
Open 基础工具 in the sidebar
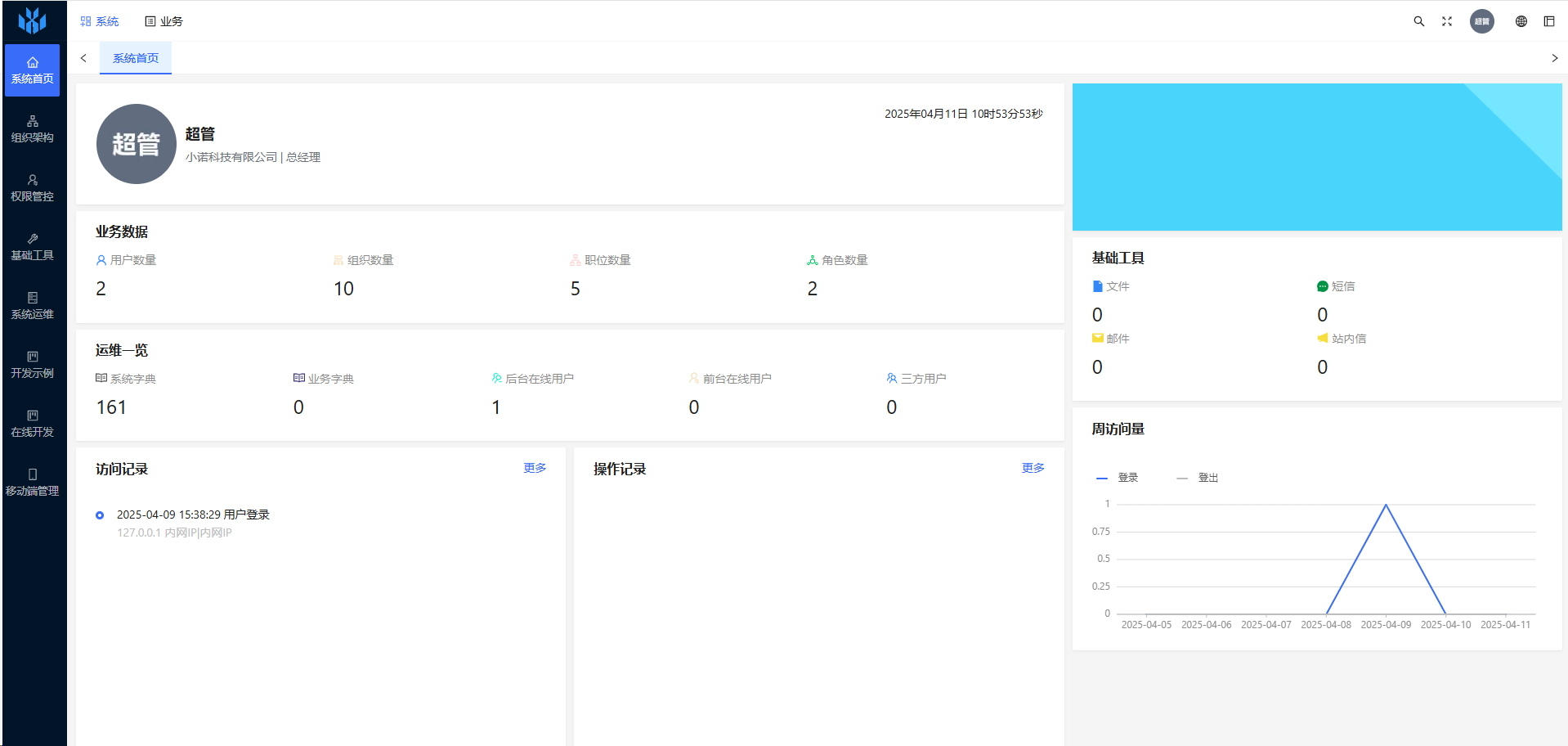[33, 247]
